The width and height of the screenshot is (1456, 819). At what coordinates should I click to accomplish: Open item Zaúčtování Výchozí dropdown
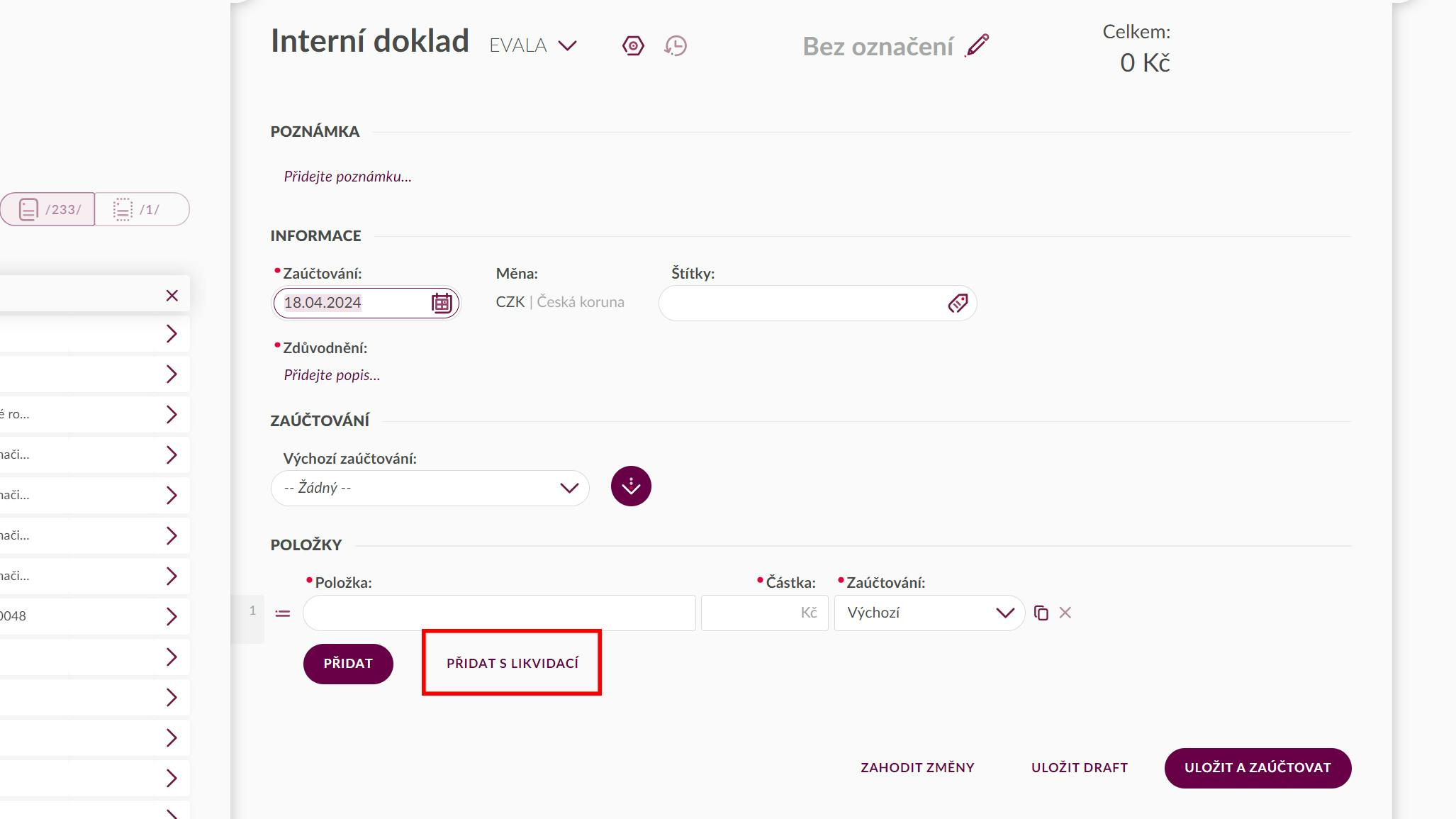point(929,613)
